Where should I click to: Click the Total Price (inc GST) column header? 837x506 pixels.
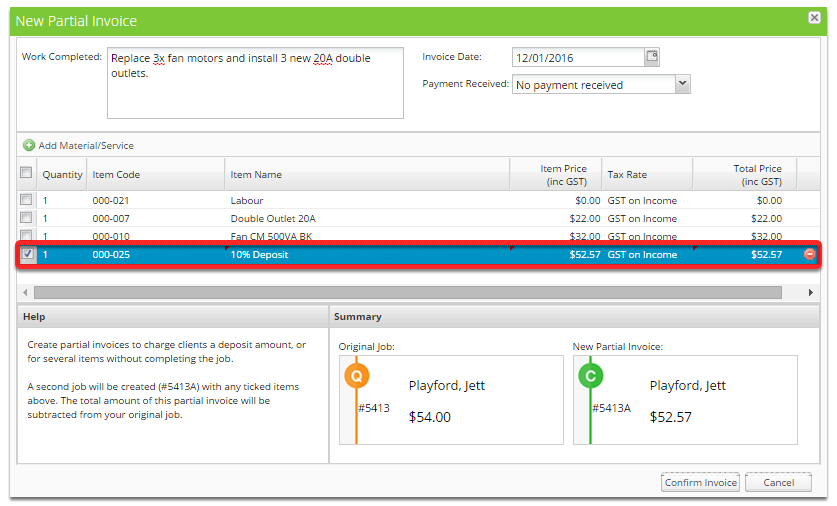click(745, 175)
